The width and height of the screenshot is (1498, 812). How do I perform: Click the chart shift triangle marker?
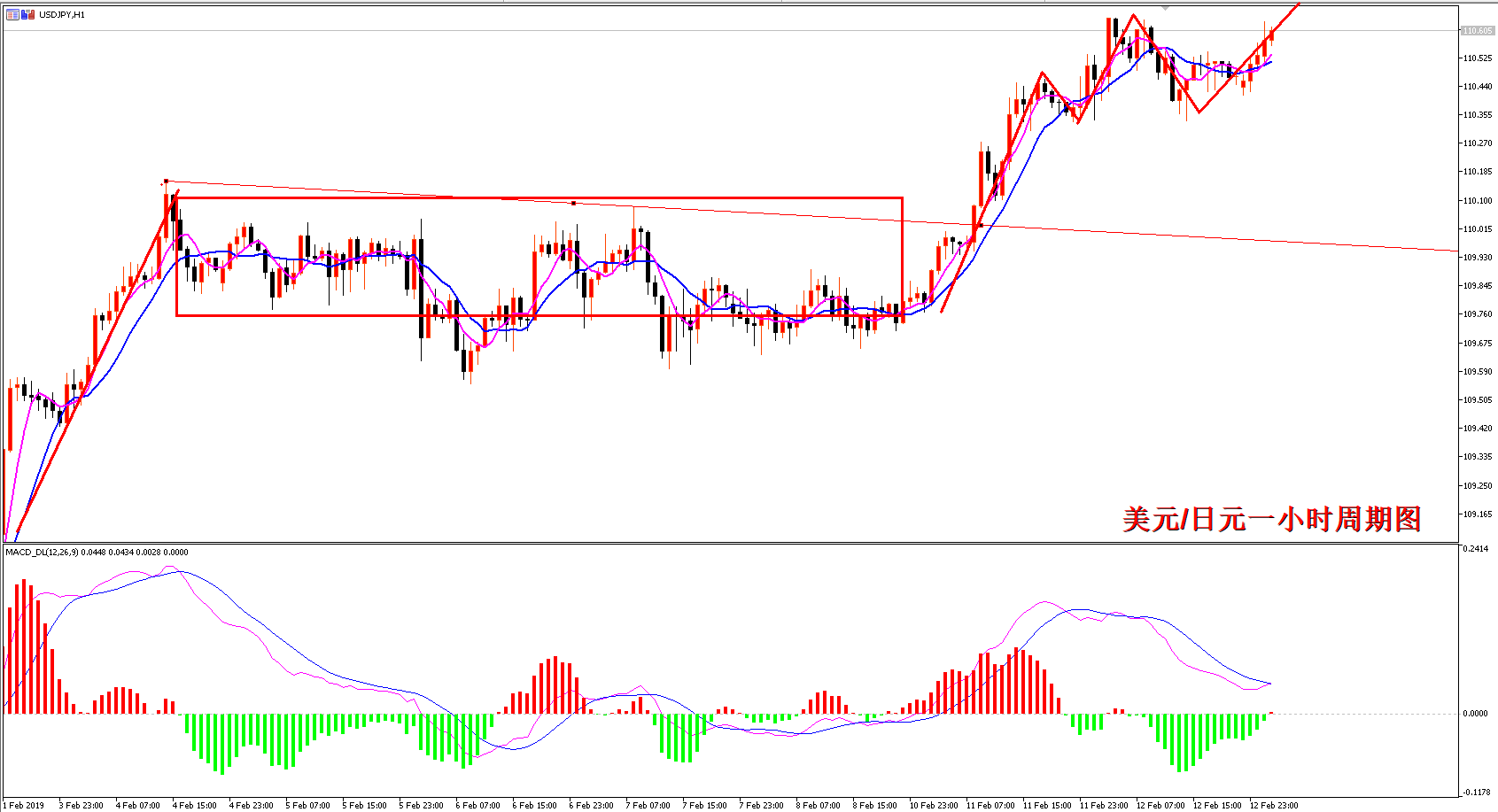[x=1166, y=8]
